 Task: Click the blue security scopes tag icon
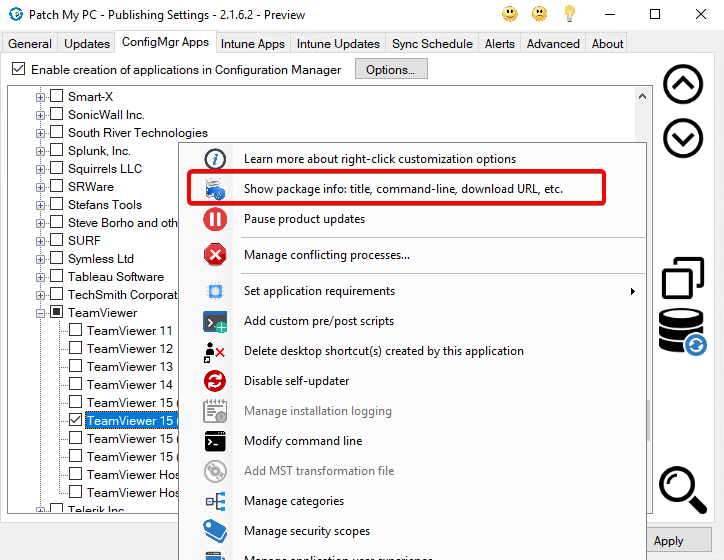(215, 531)
